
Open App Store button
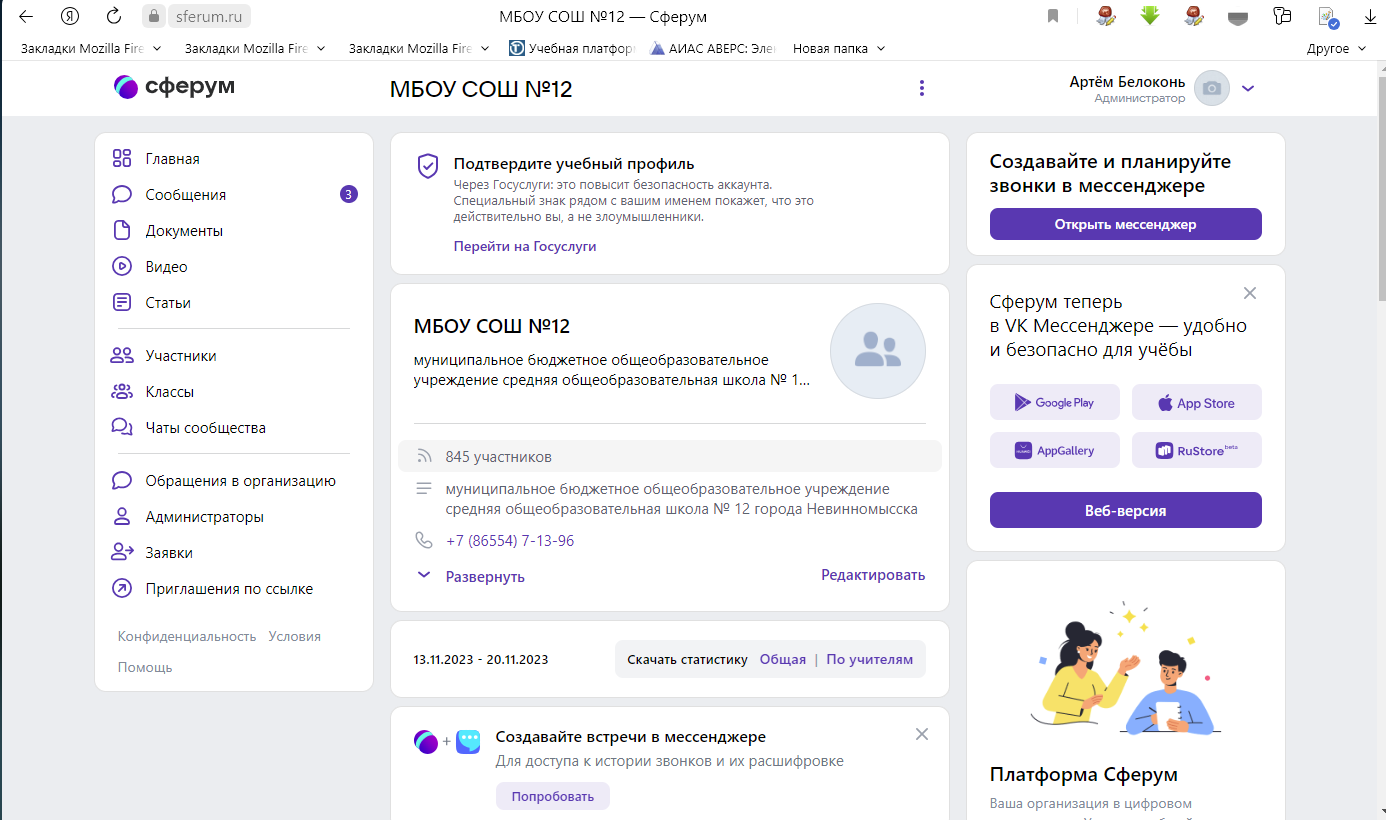point(1197,402)
